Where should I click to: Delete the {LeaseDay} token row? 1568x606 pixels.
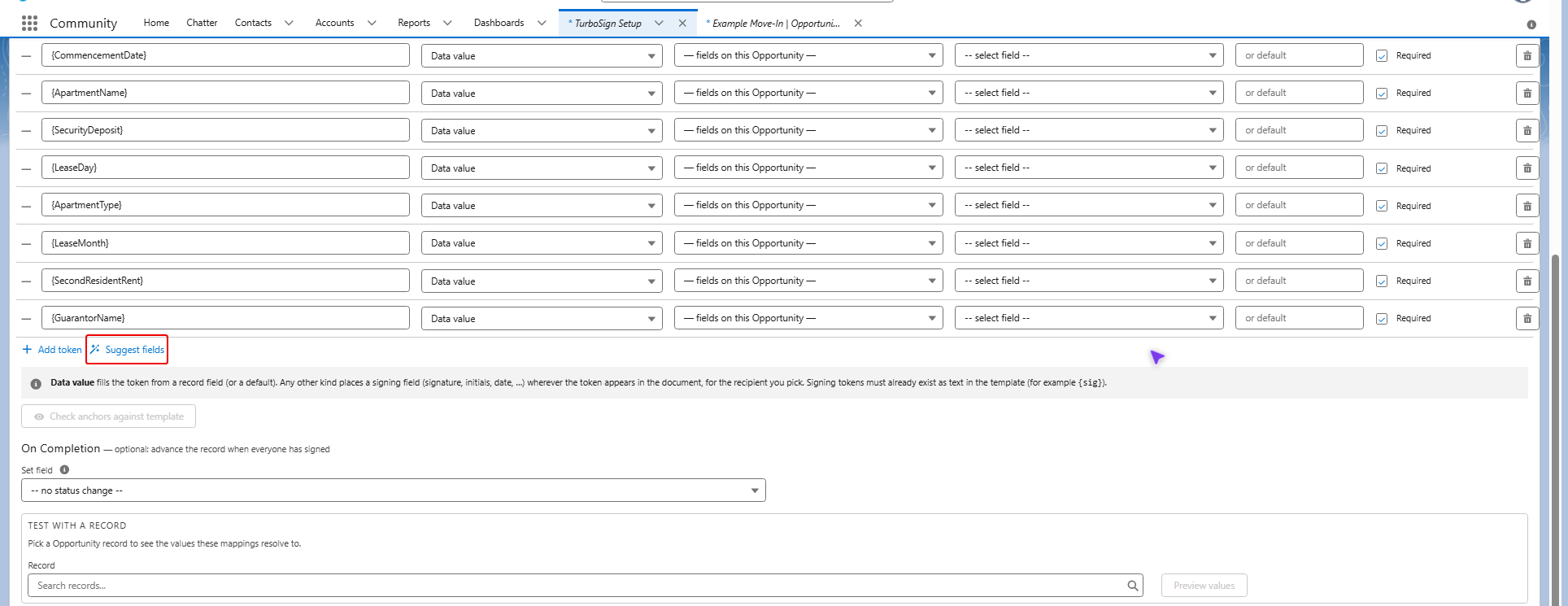tap(1527, 168)
